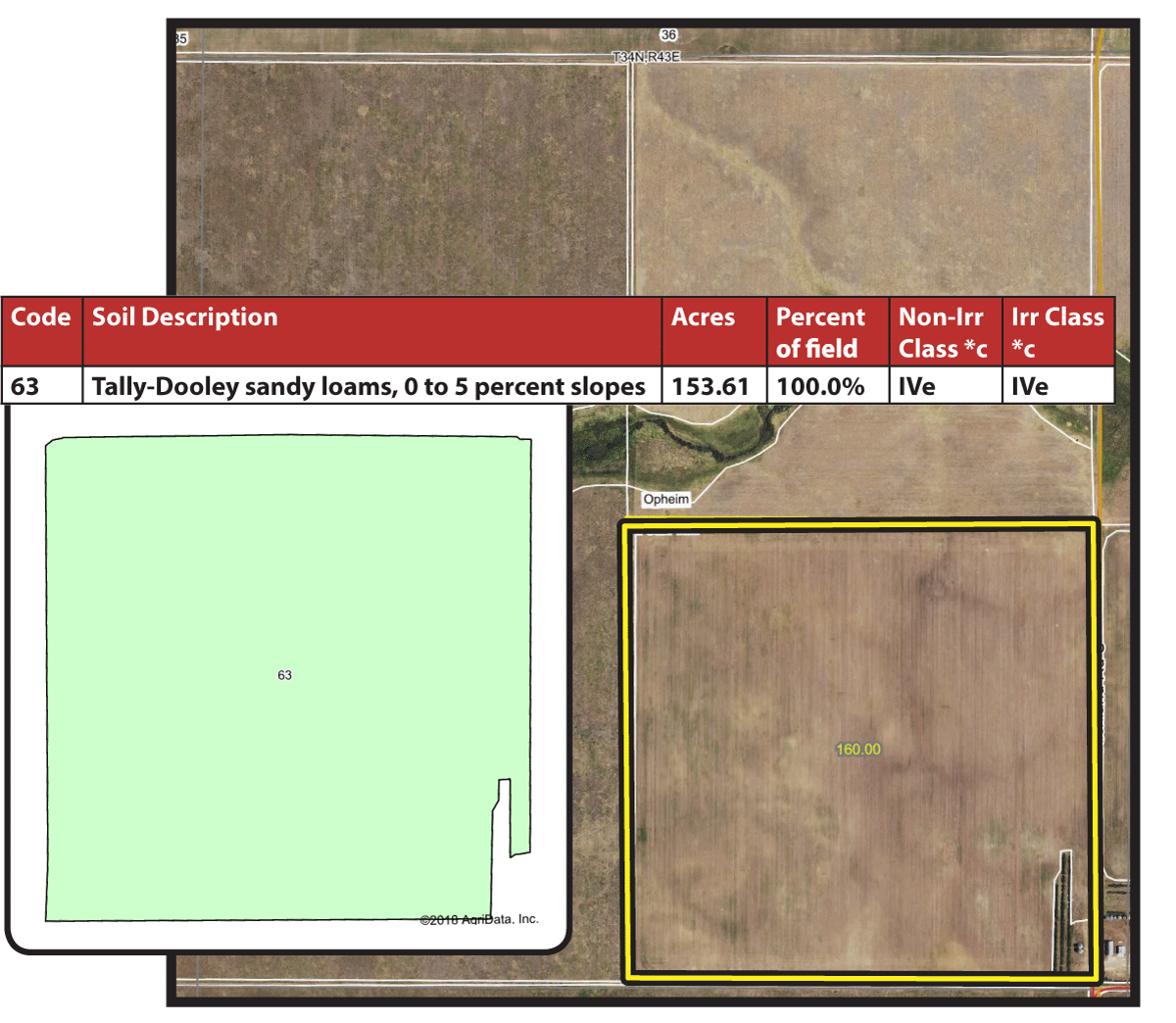This screenshot has width=1176, height=1023.
Task: Select the 100.0% percent of field cell
Action: point(820,387)
